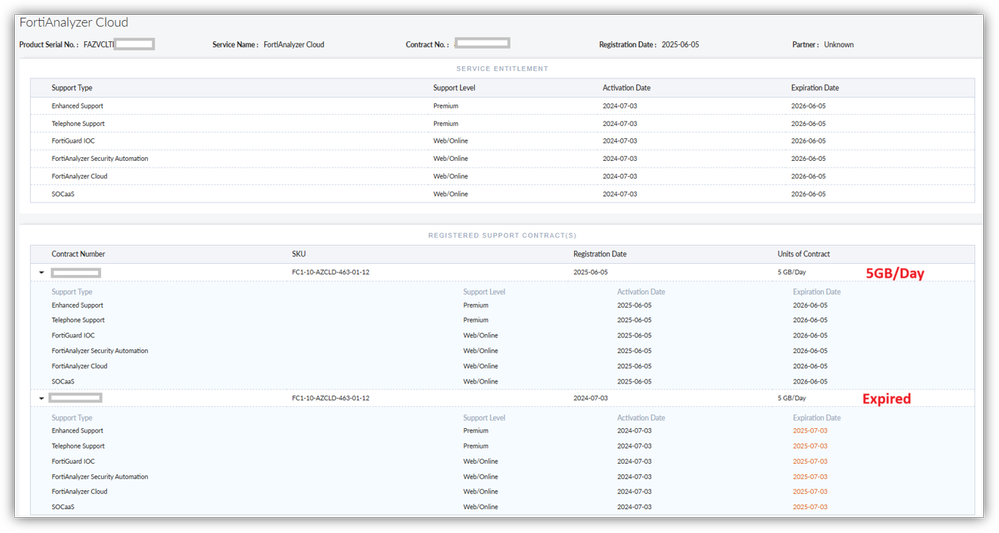Click the SERVICE ENTITLEMENT section heading
Screen dimensions: 999x533
click(x=502, y=69)
